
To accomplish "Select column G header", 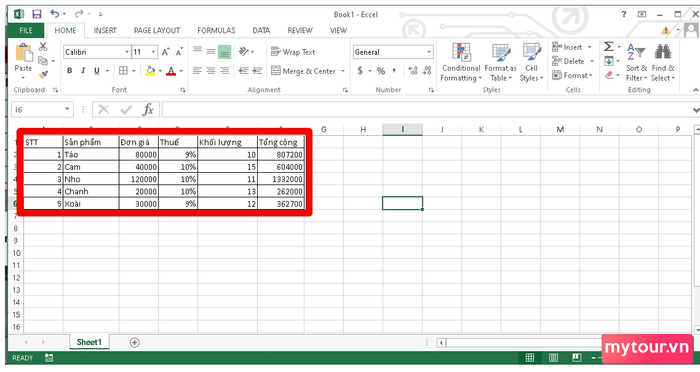I will tap(324, 130).
